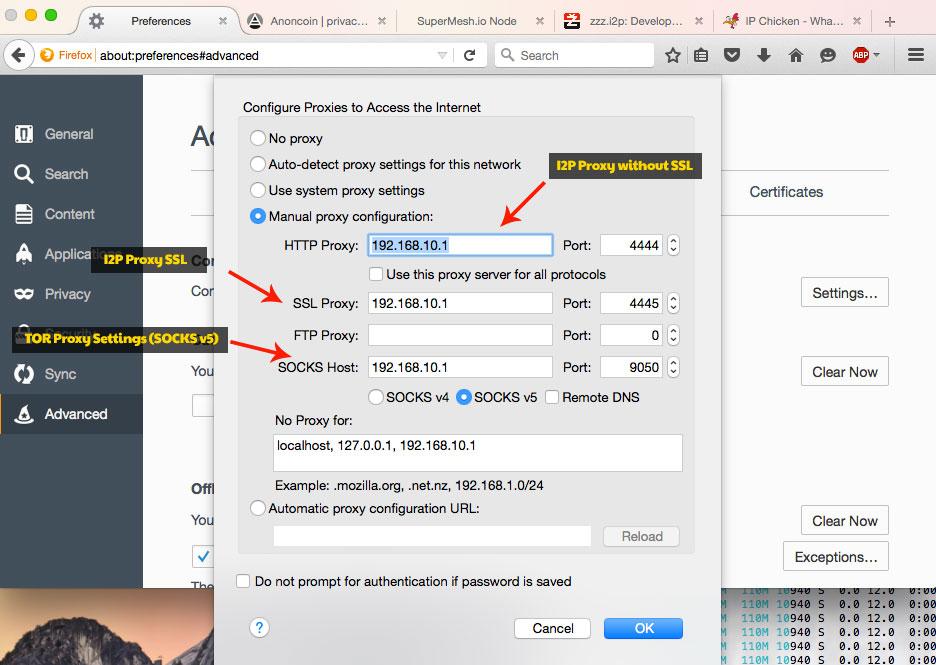Click the Settings... button in the background page
The image size is (936, 665).
point(845,293)
